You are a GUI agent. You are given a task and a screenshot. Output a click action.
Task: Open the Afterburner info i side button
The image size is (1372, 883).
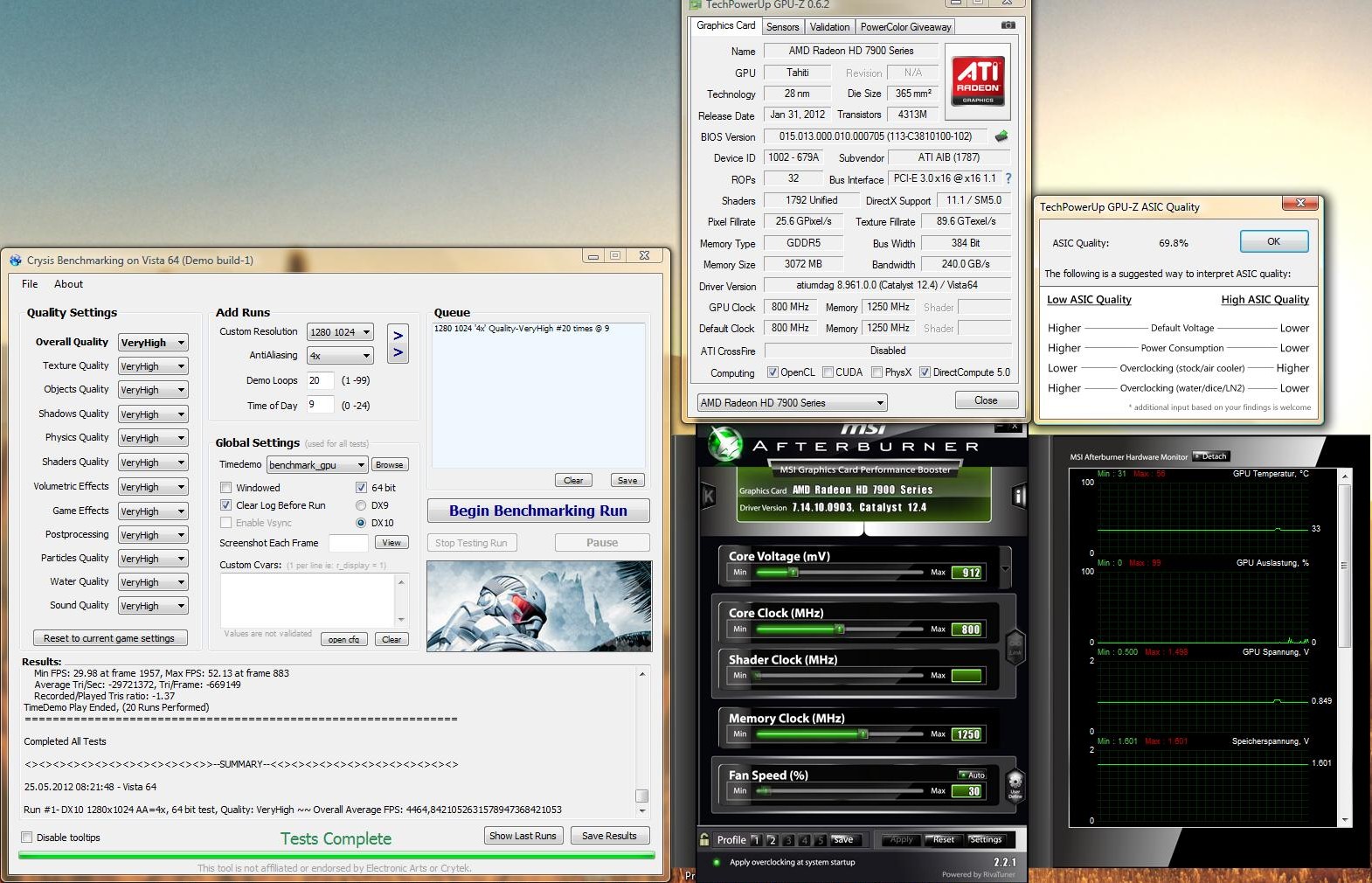click(1018, 497)
